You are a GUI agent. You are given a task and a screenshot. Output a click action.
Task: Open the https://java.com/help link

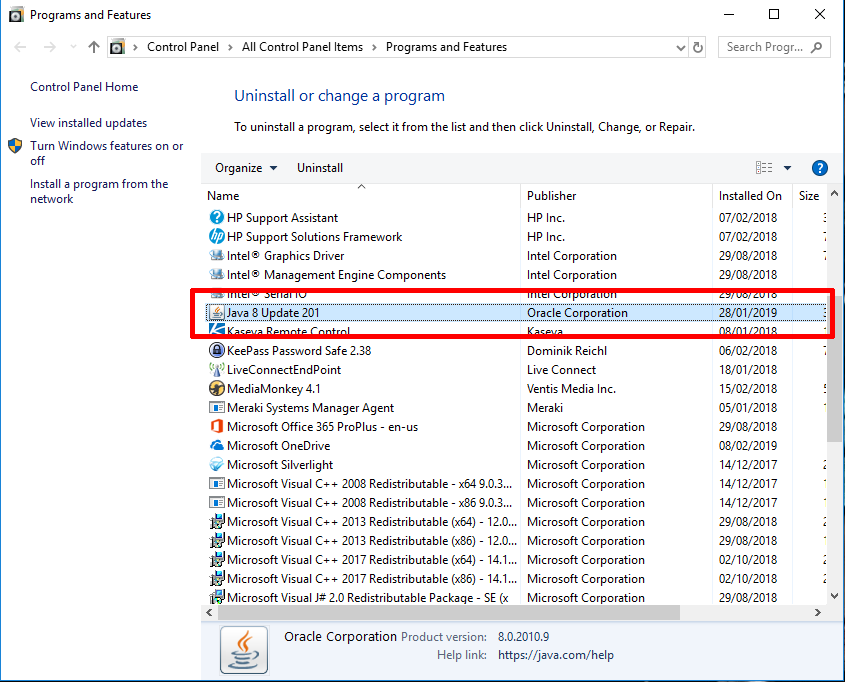click(556, 655)
